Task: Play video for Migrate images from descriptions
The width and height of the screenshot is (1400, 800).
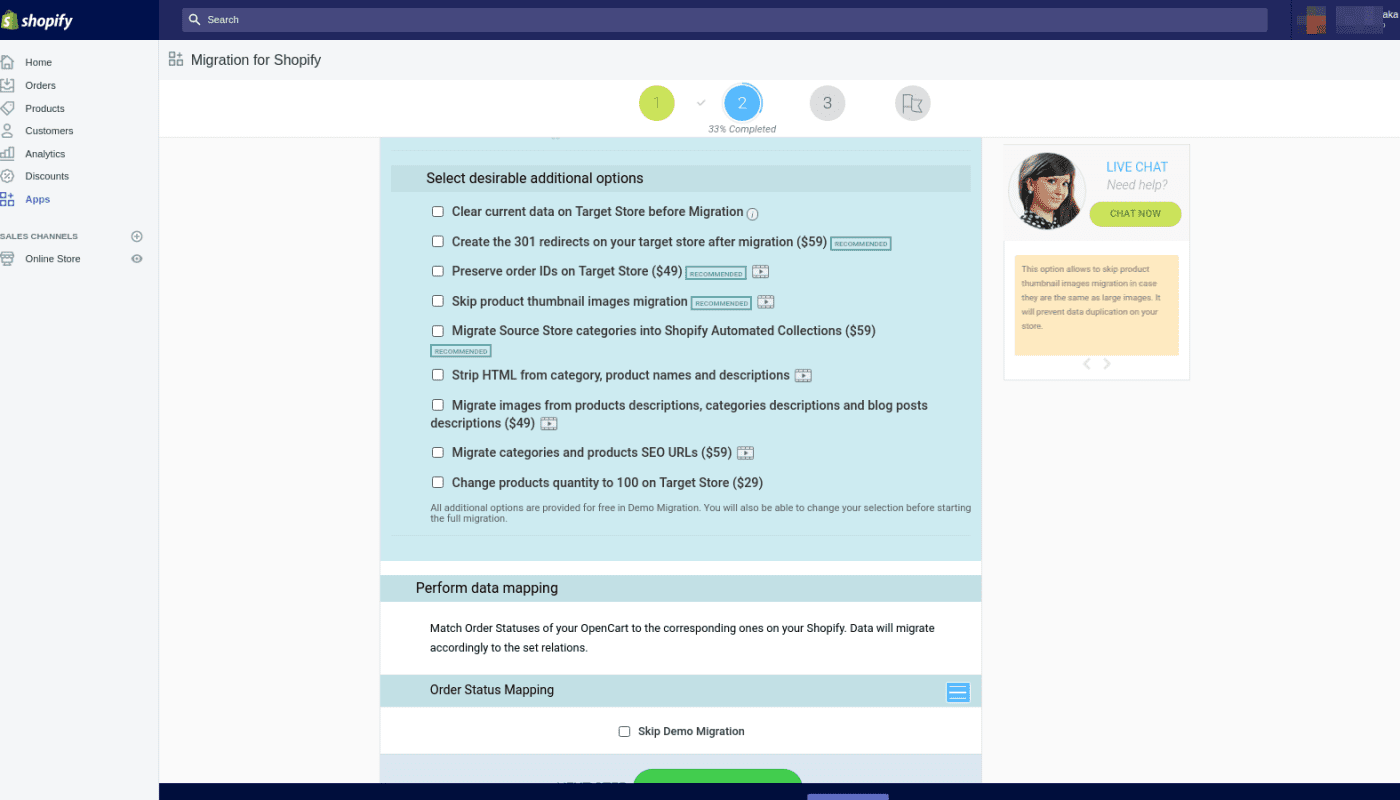Action: [x=549, y=424]
